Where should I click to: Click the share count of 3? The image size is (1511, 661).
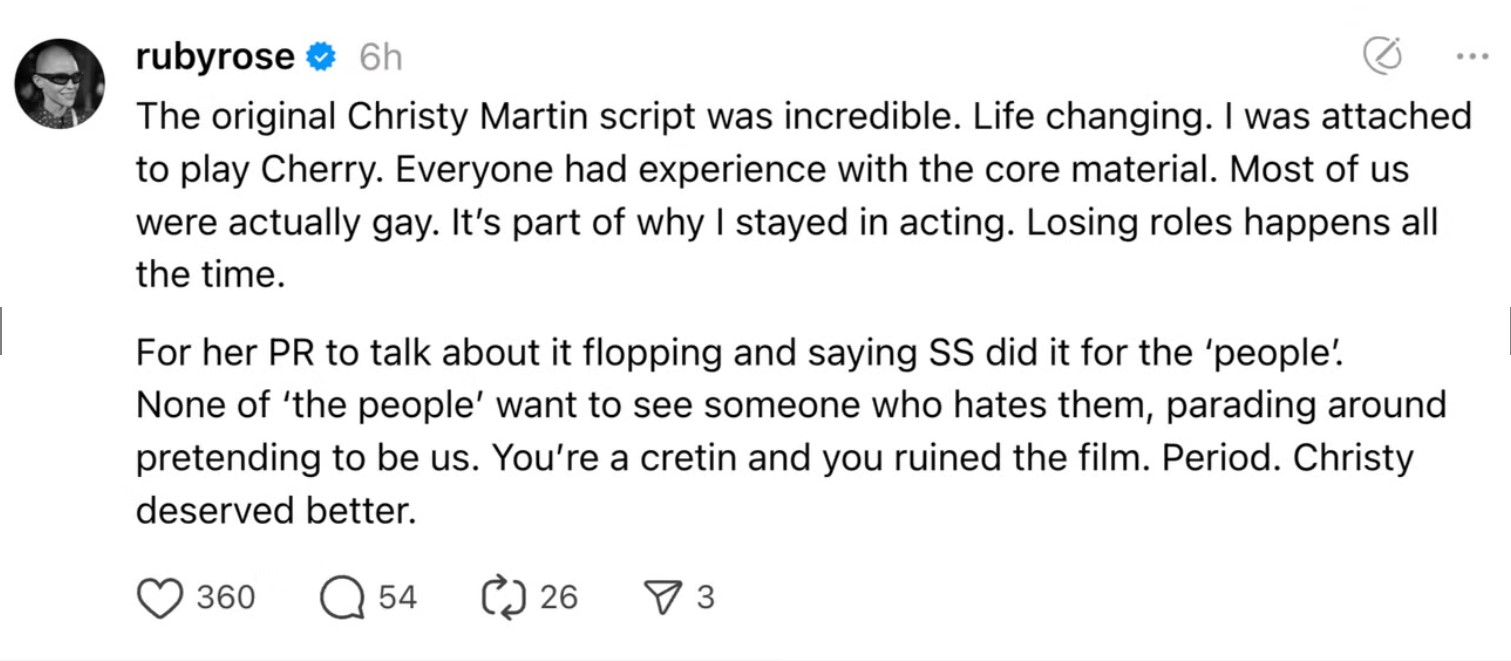coord(705,598)
